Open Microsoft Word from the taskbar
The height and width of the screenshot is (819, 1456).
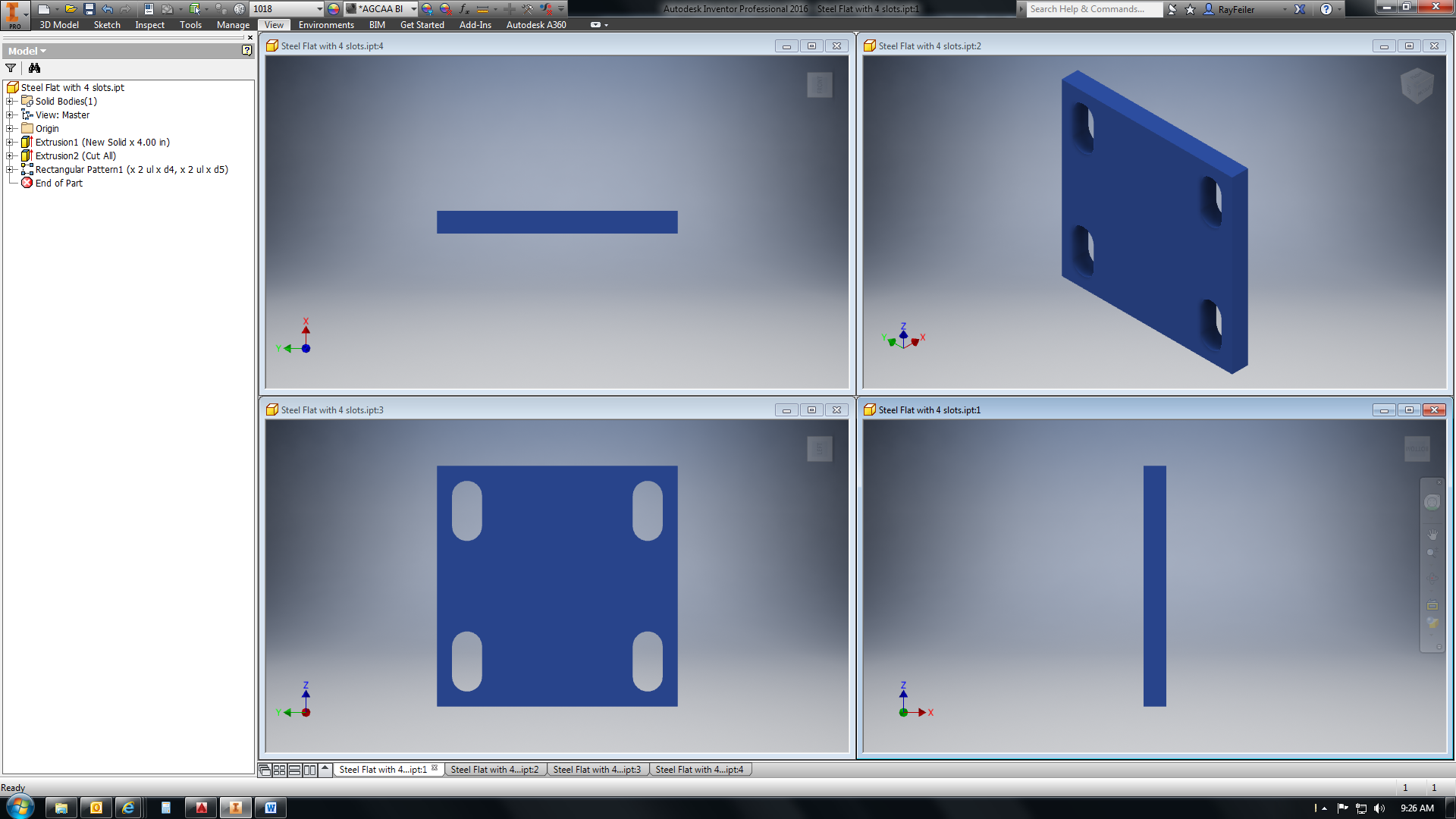pos(270,807)
